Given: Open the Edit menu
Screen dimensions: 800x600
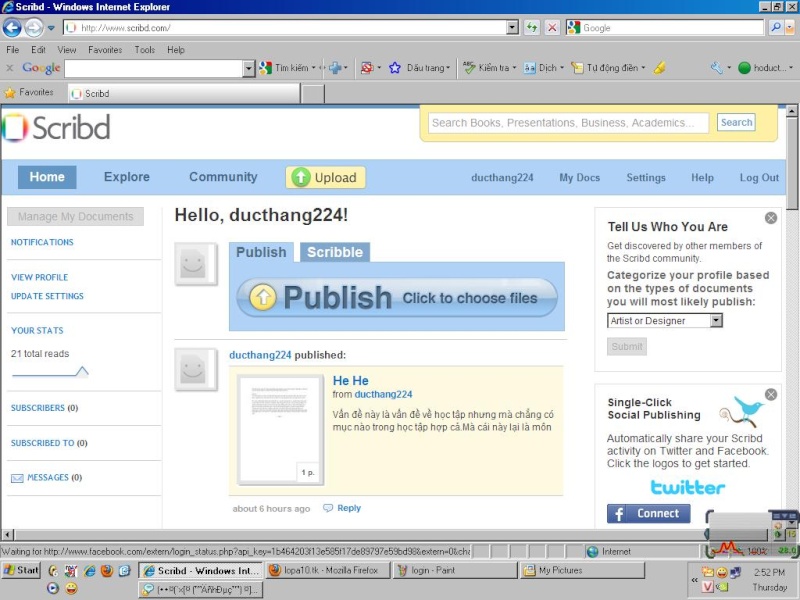Looking at the screenshot, I should 38,49.
